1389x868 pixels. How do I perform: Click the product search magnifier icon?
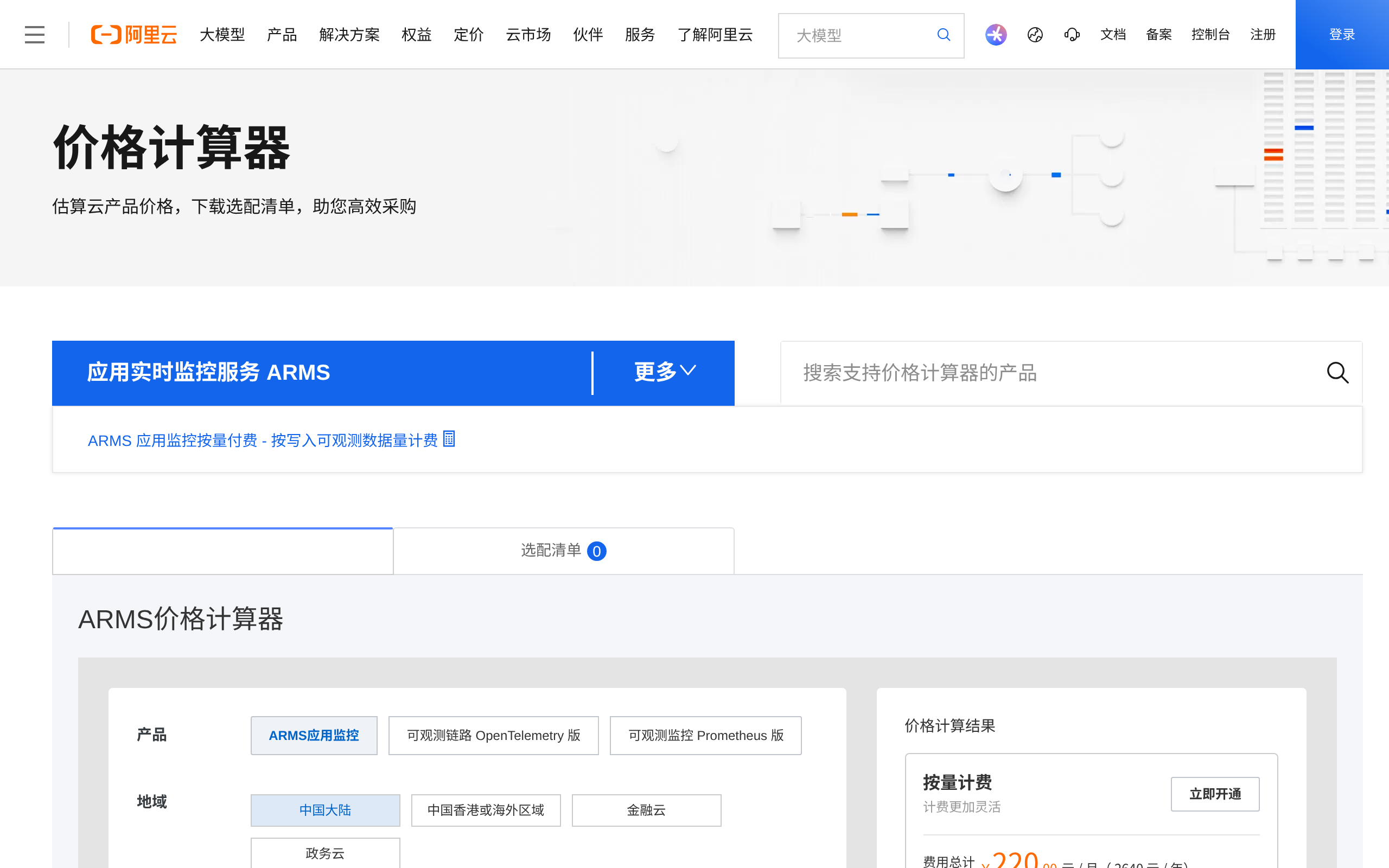tap(1338, 373)
